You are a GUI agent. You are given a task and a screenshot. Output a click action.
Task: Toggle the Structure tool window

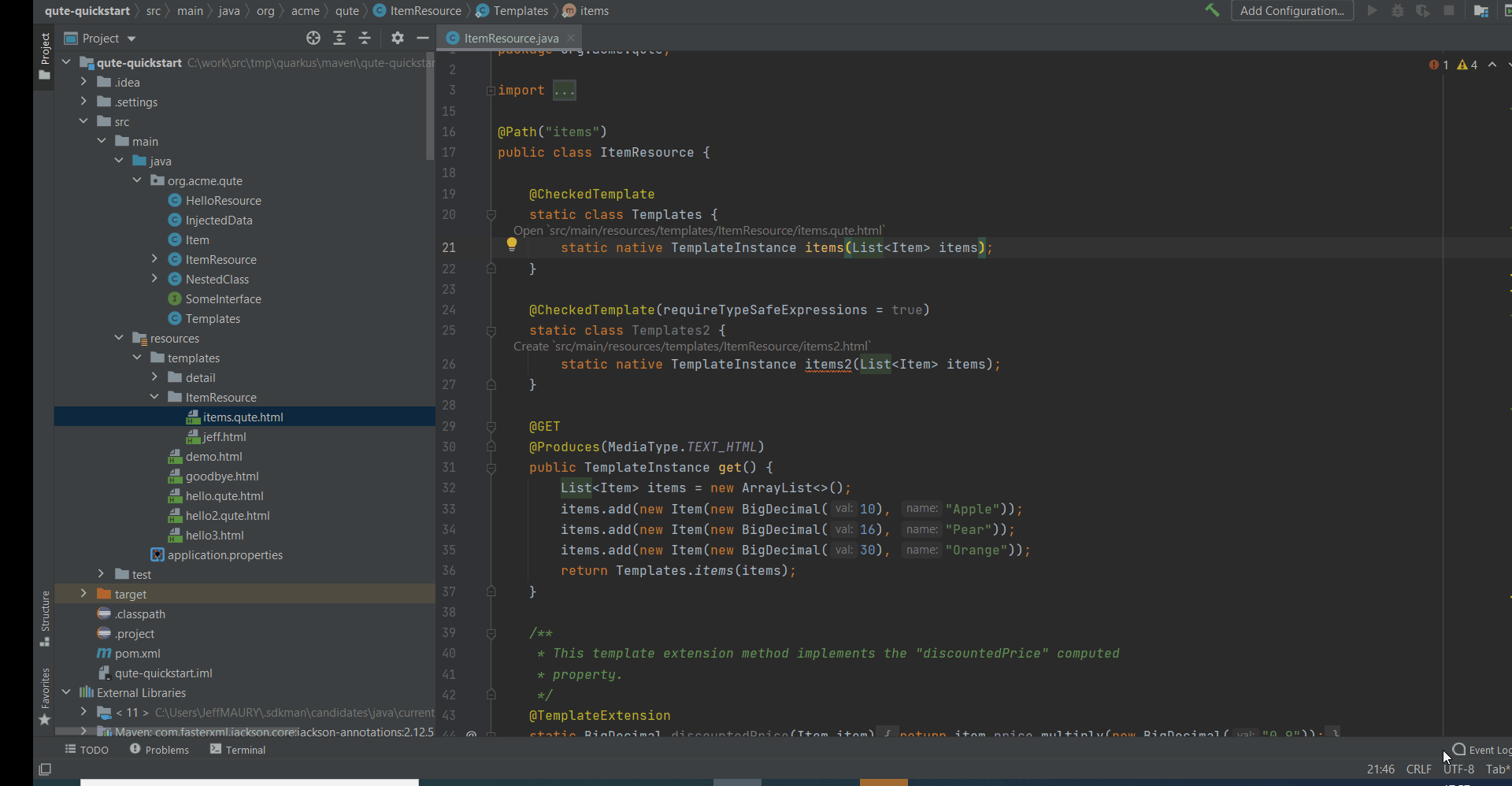pyautogui.click(x=45, y=618)
